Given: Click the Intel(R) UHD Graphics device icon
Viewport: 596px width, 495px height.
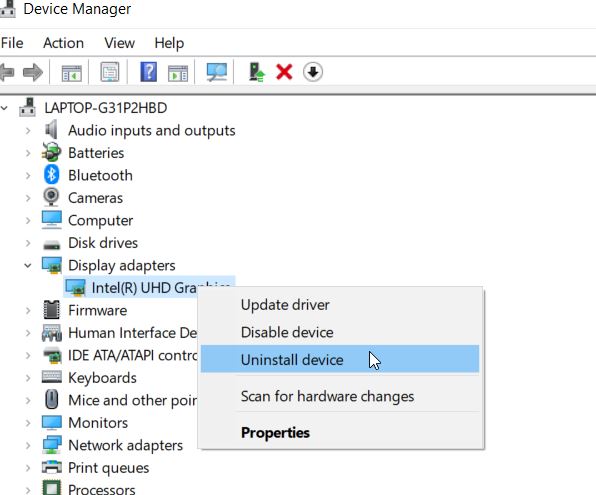Looking at the screenshot, I should (x=75, y=287).
